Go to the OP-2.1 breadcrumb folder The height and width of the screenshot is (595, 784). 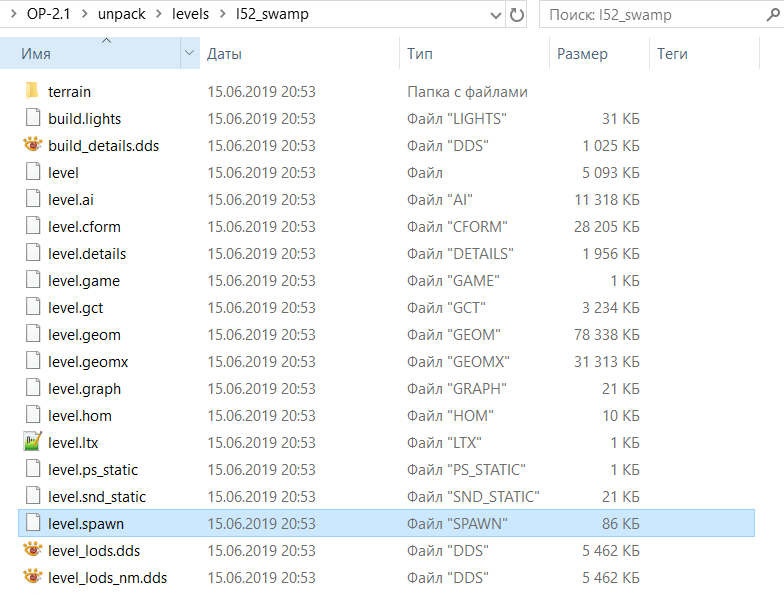pyautogui.click(x=48, y=14)
